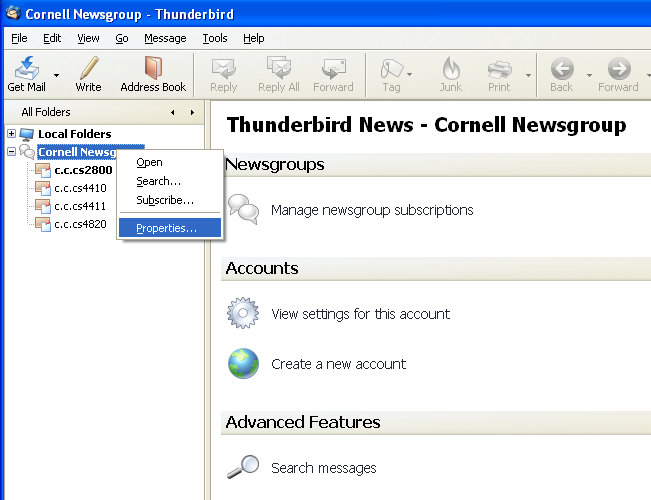The image size is (651, 500).
Task: Click View settings for this account
Action: 360,314
